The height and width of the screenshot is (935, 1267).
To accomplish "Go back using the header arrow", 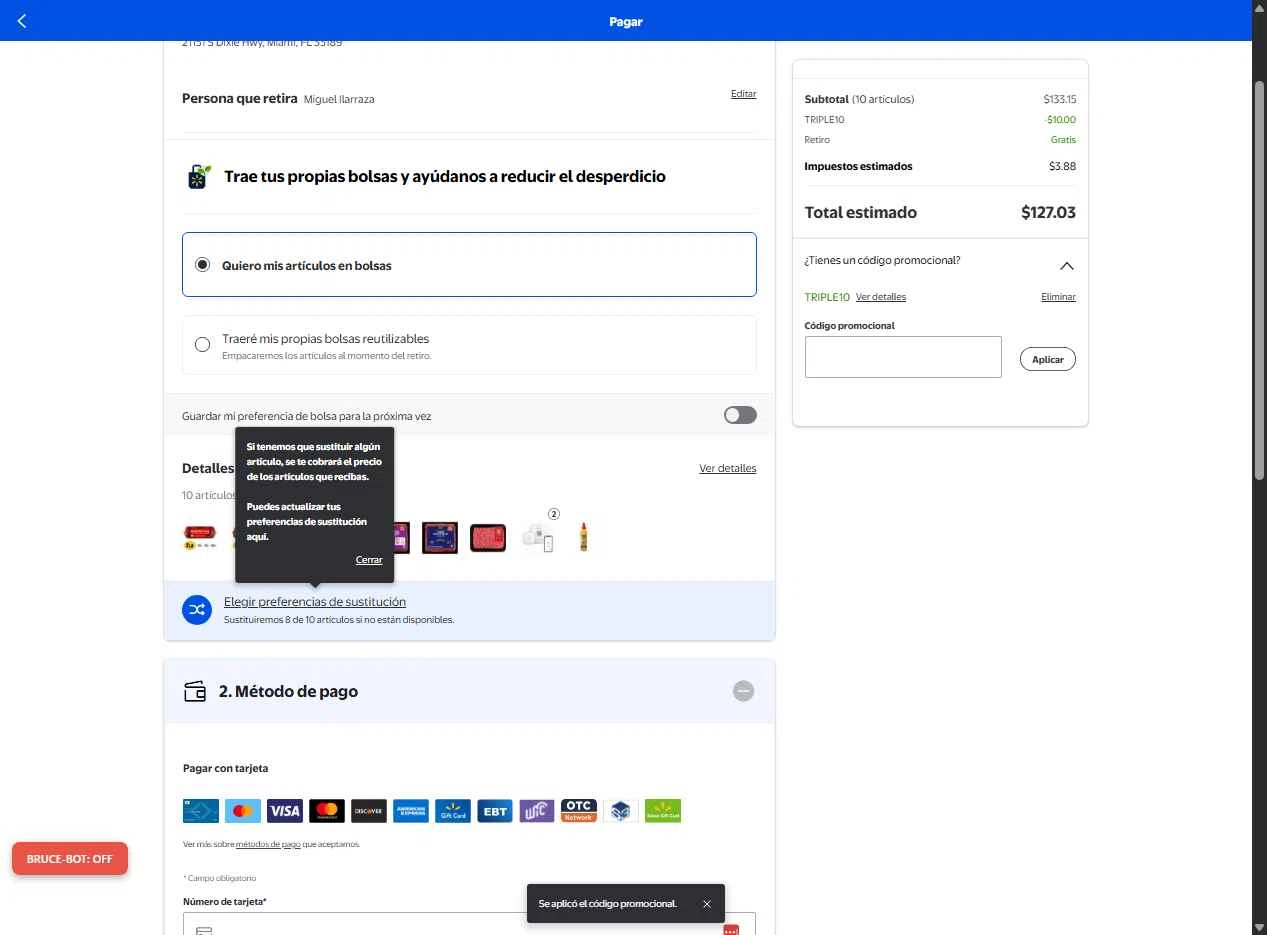I will click(22, 21).
